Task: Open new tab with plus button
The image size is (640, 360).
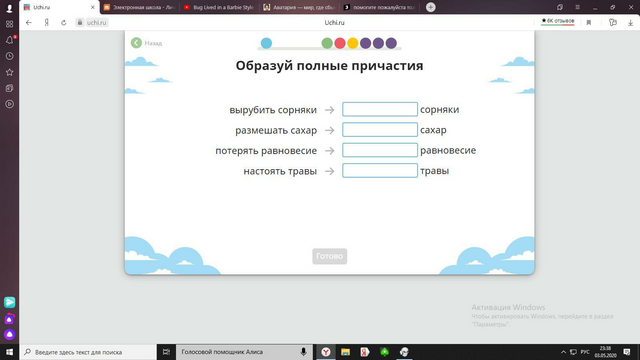Action: pos(431,7)
